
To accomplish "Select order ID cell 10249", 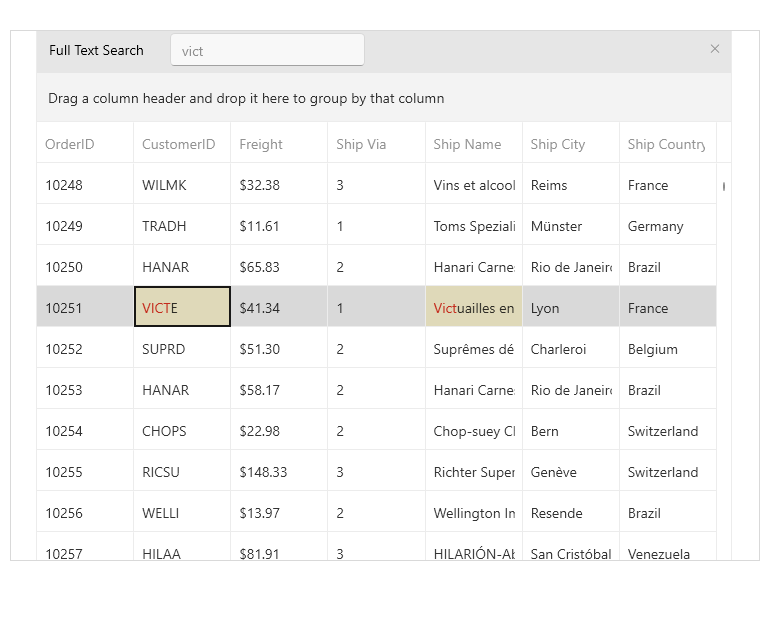I will [x=85, y=225].
